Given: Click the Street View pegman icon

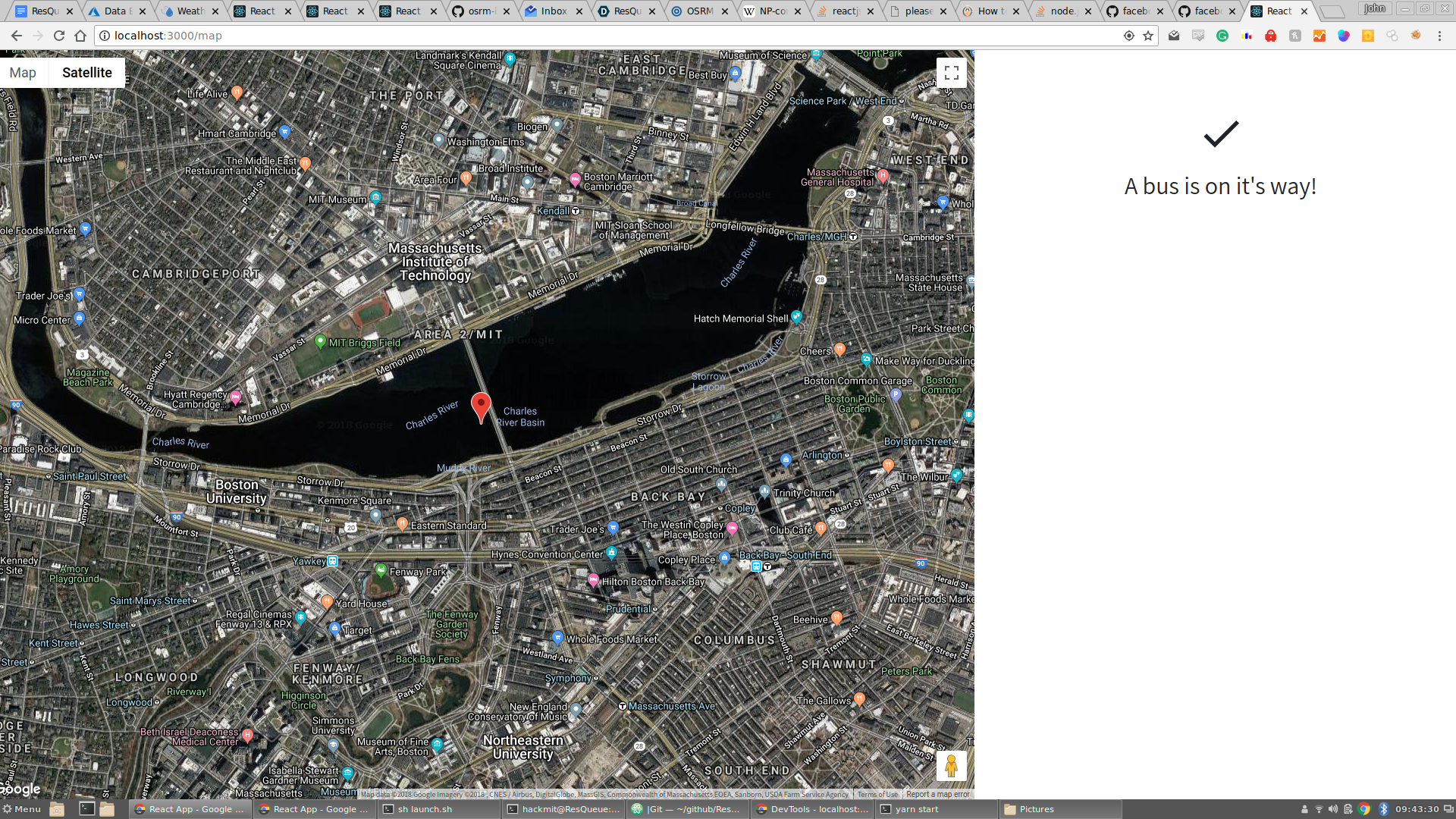Looking at the screenshot, I should pyautogui.click(x=951, y=766).
